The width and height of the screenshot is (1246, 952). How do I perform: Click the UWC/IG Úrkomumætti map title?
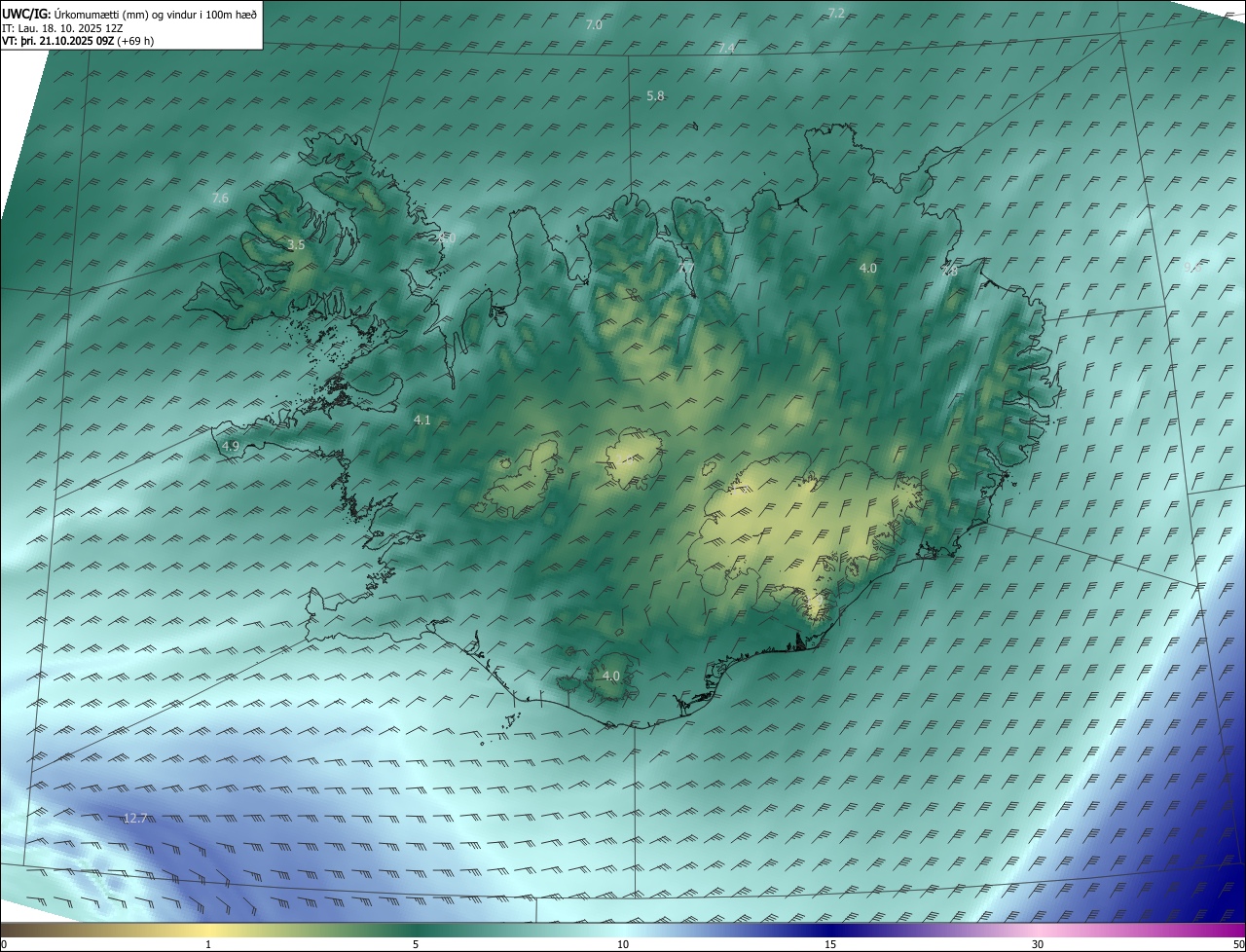pyautogui.click(x=129, y=14)
